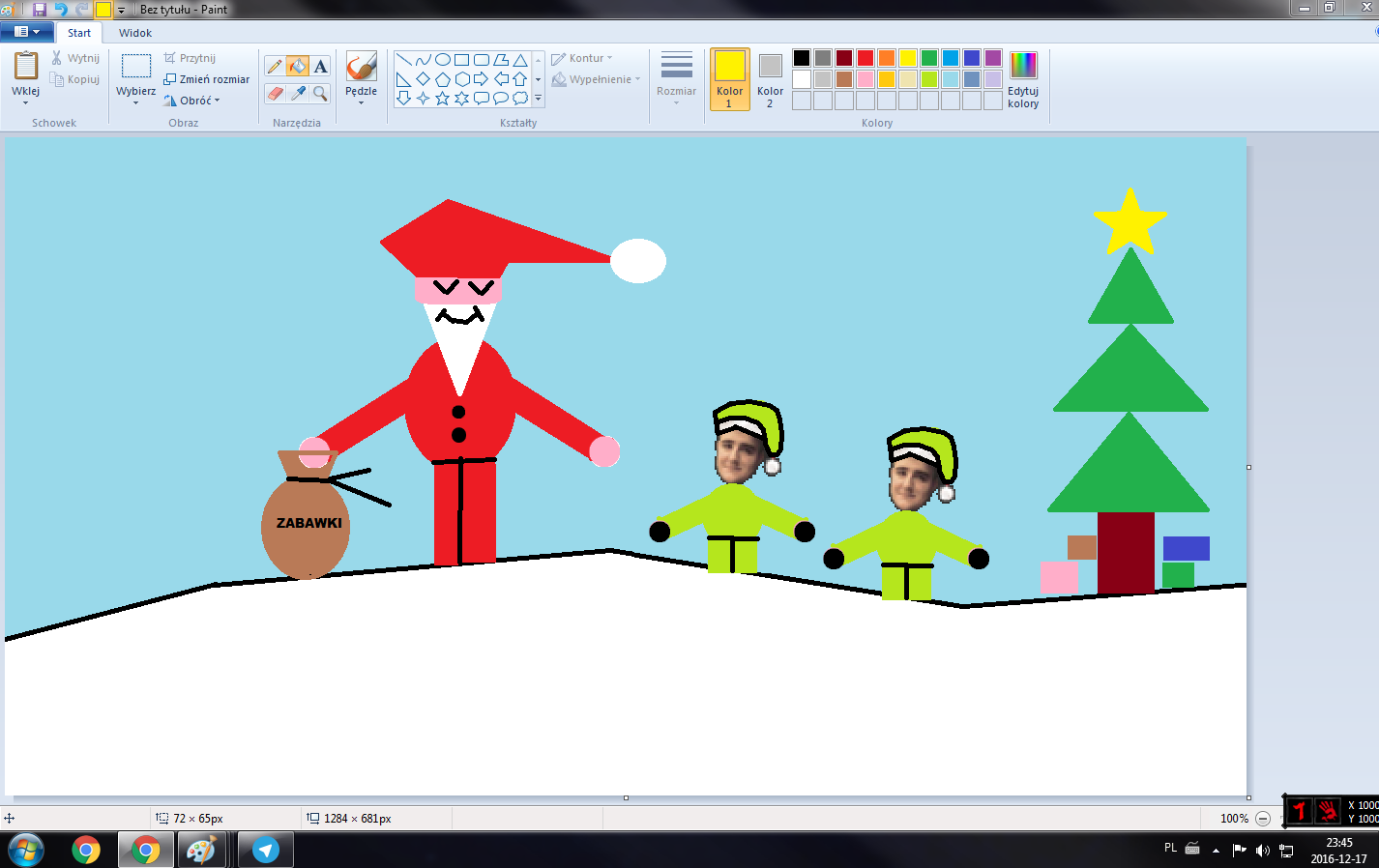Expand the full shapes gallery list
The height and width of the screenshot is (868, 1379).
pyautogui.click(x=539, y=98)
